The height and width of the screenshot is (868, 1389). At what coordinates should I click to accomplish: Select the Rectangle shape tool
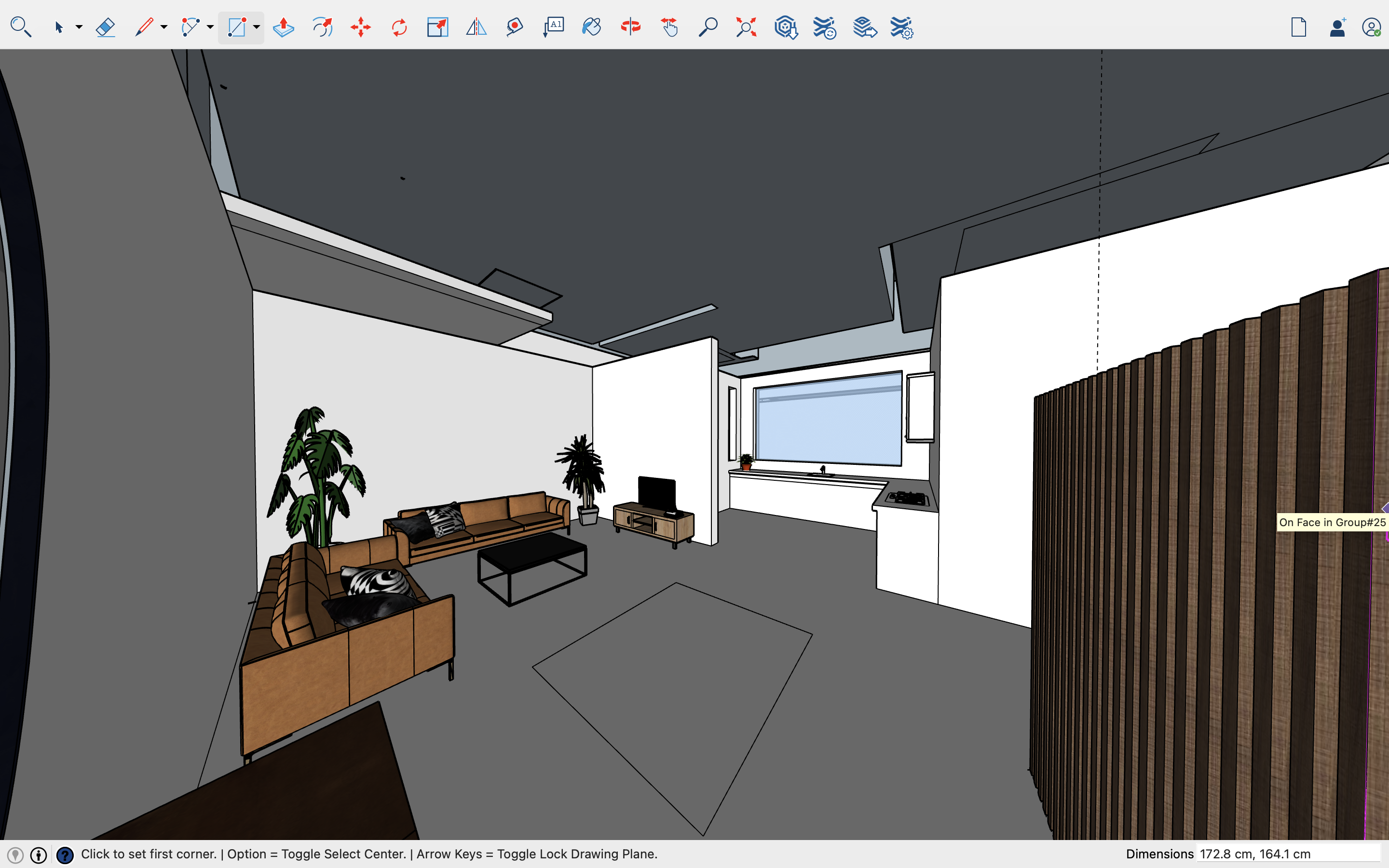[236, 27]
